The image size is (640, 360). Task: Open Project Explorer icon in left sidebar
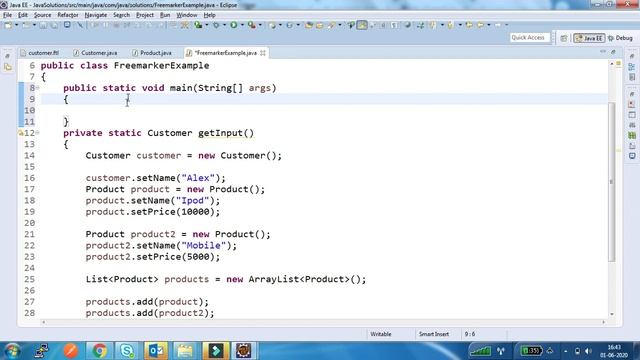point(8,67)
